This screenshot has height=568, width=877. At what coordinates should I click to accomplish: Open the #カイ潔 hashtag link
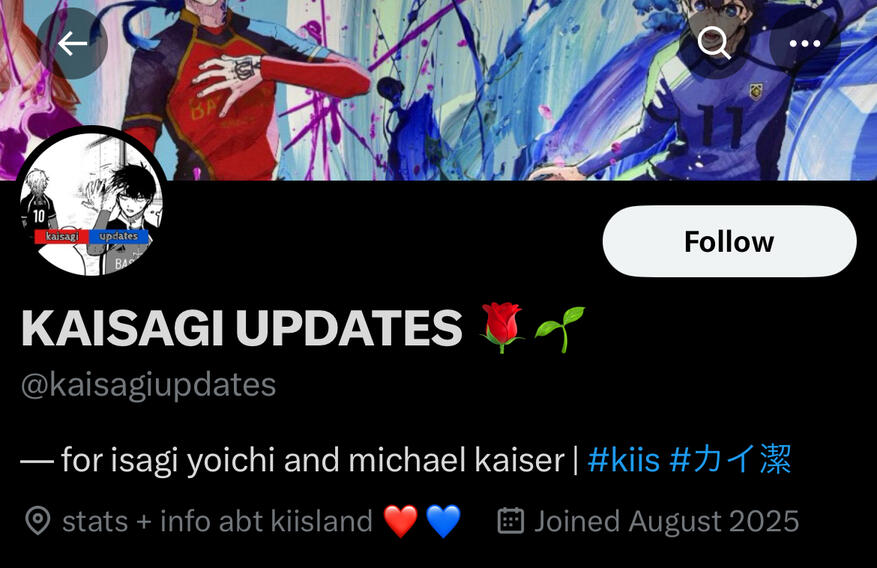[x=730, y=460]
